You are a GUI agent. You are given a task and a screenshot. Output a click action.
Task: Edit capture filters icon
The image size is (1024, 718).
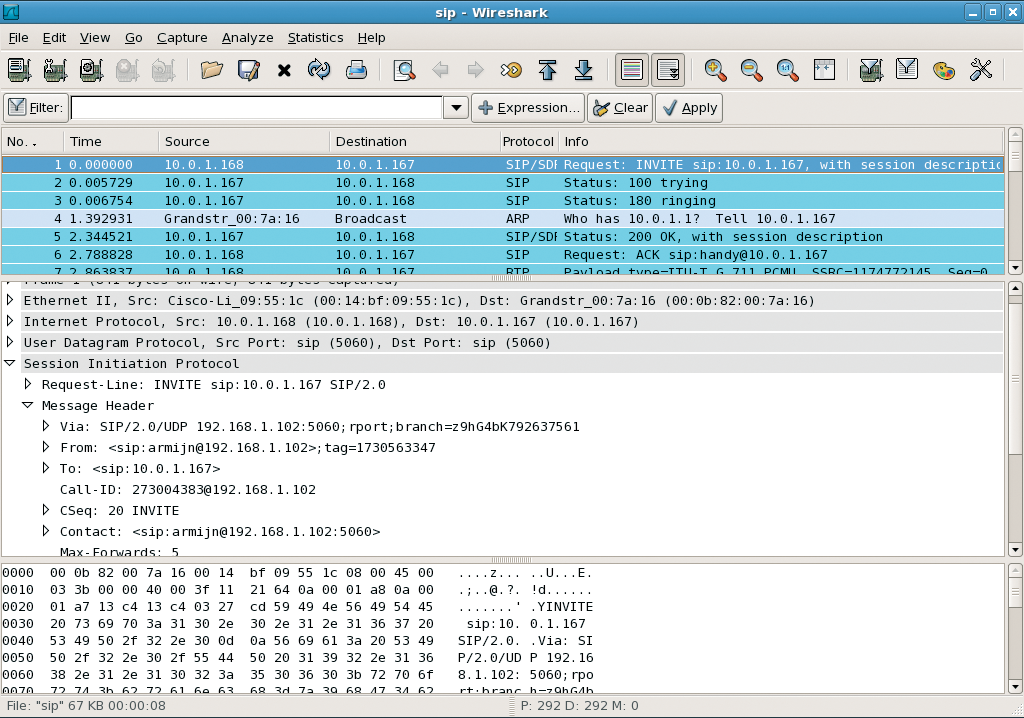[871, 69]
